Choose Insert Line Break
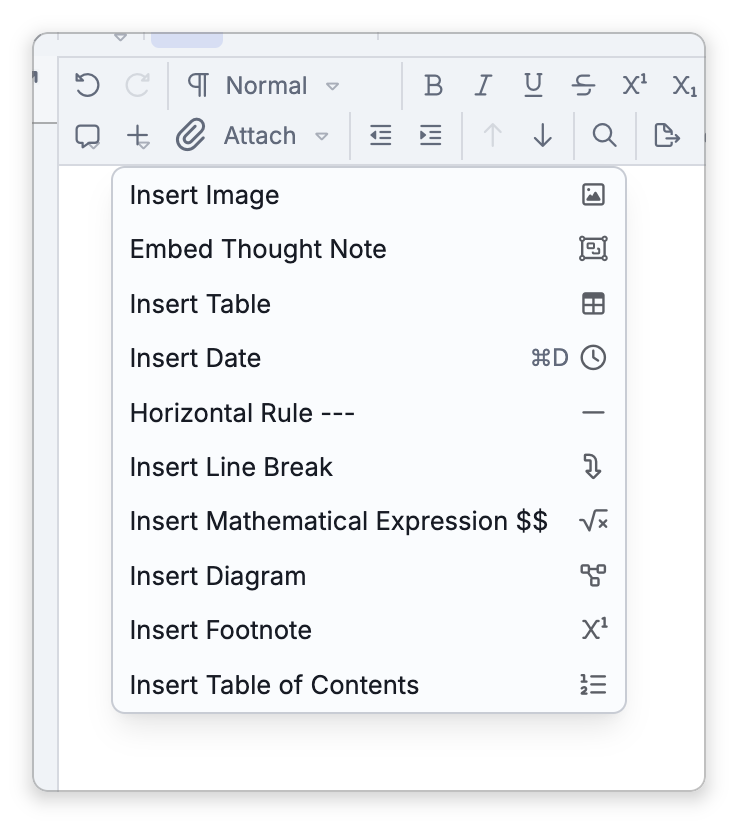 click(x=369, y=467)
